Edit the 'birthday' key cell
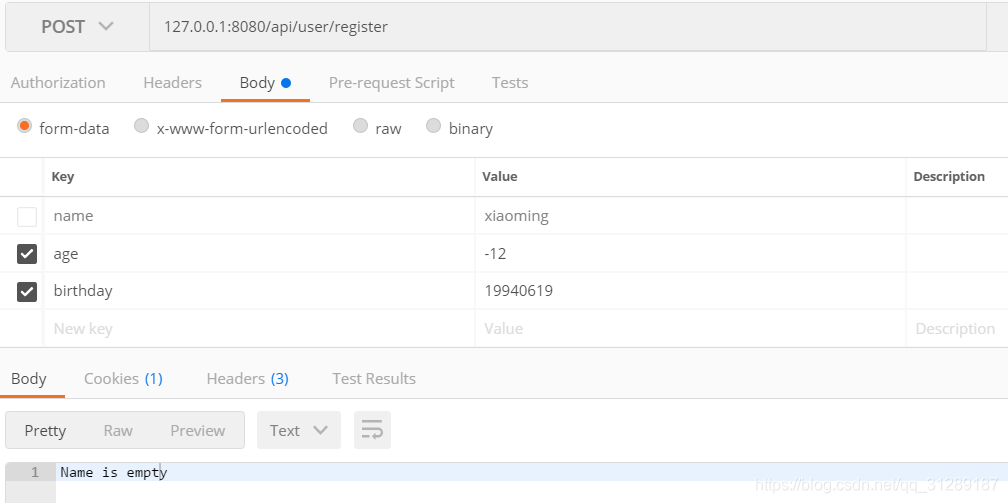This screenshot has width=1008, height=503. click(x=259, y=291)
